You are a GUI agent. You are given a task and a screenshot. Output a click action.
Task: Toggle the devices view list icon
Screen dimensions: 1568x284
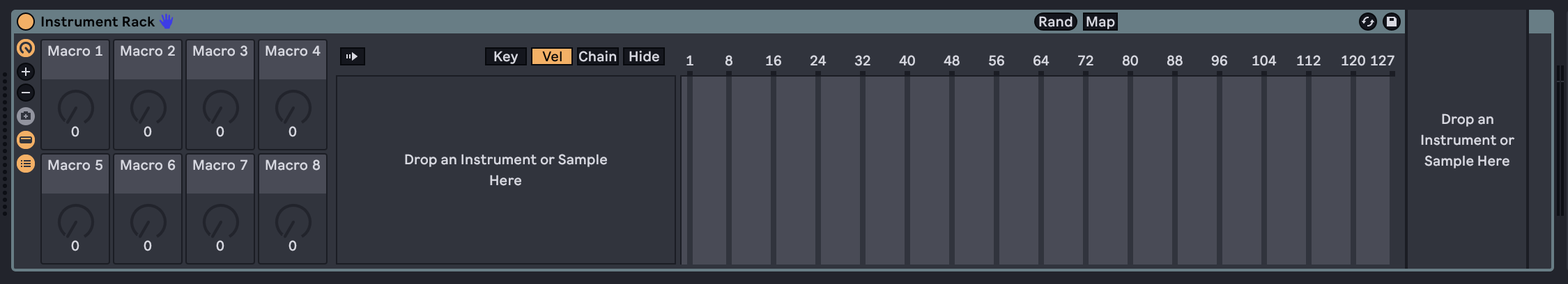point(26,164)
